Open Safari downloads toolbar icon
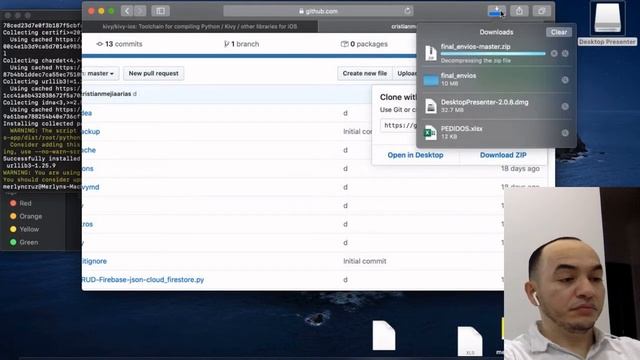 [x=496, y=11]
